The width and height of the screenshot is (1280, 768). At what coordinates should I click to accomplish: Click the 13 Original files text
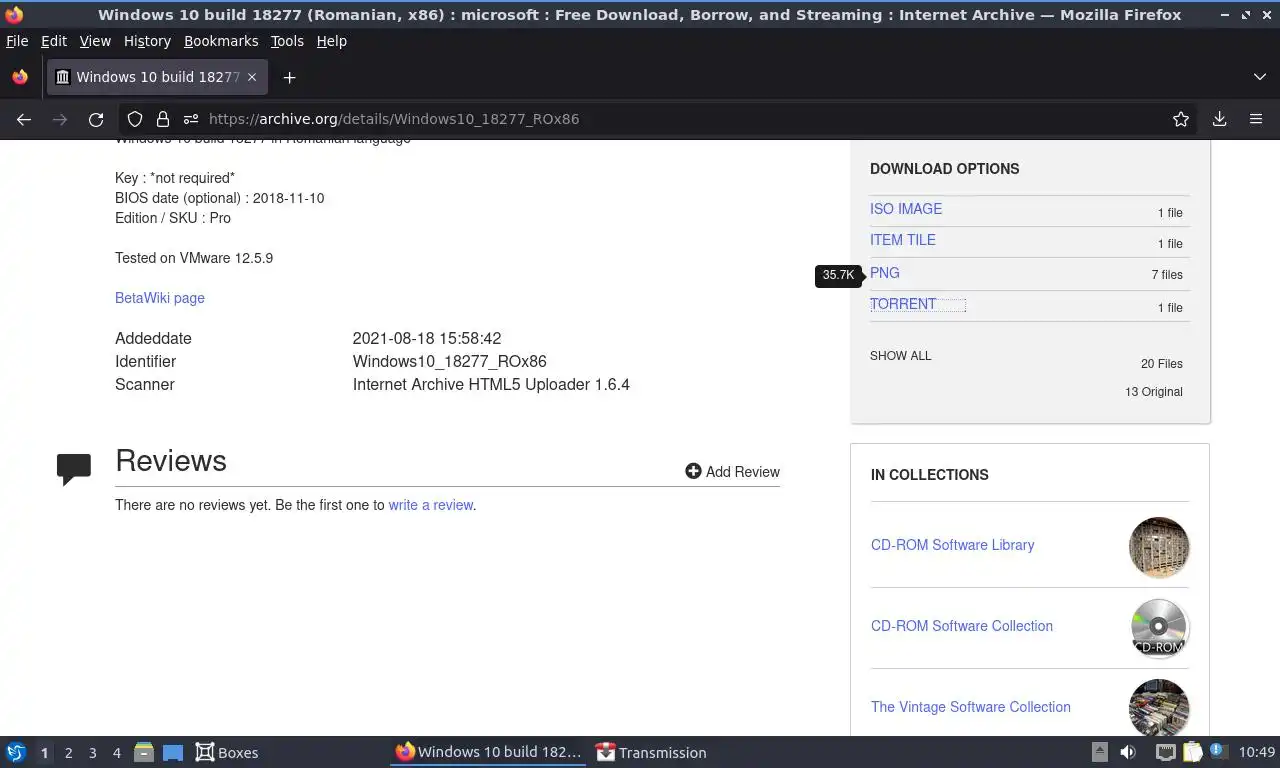(1154, 392)
